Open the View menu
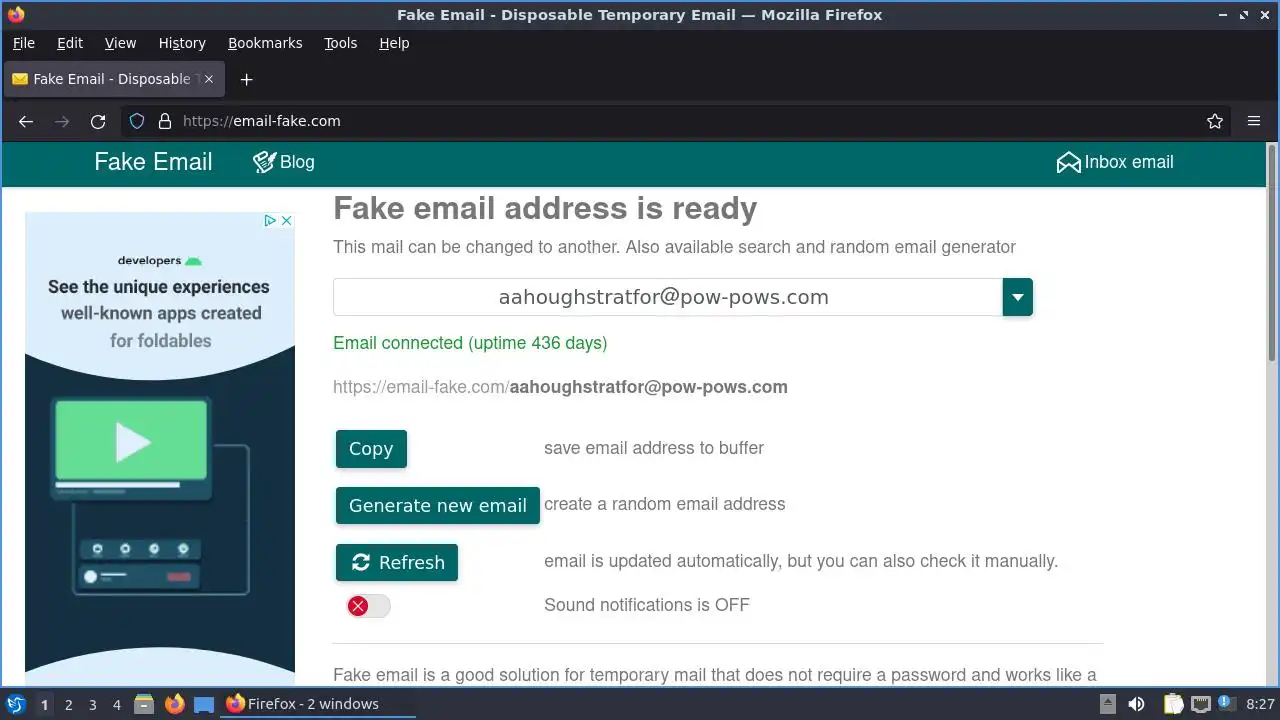This screenshot has height=720, width=1280. [120, 43]
